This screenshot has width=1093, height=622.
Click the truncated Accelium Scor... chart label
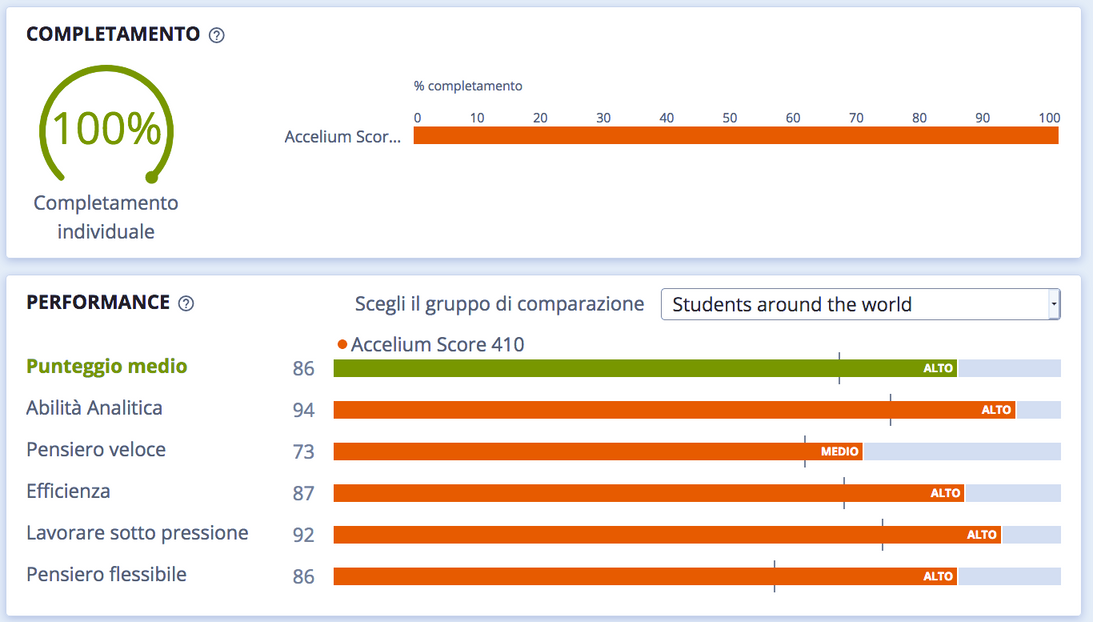(343, 137)
